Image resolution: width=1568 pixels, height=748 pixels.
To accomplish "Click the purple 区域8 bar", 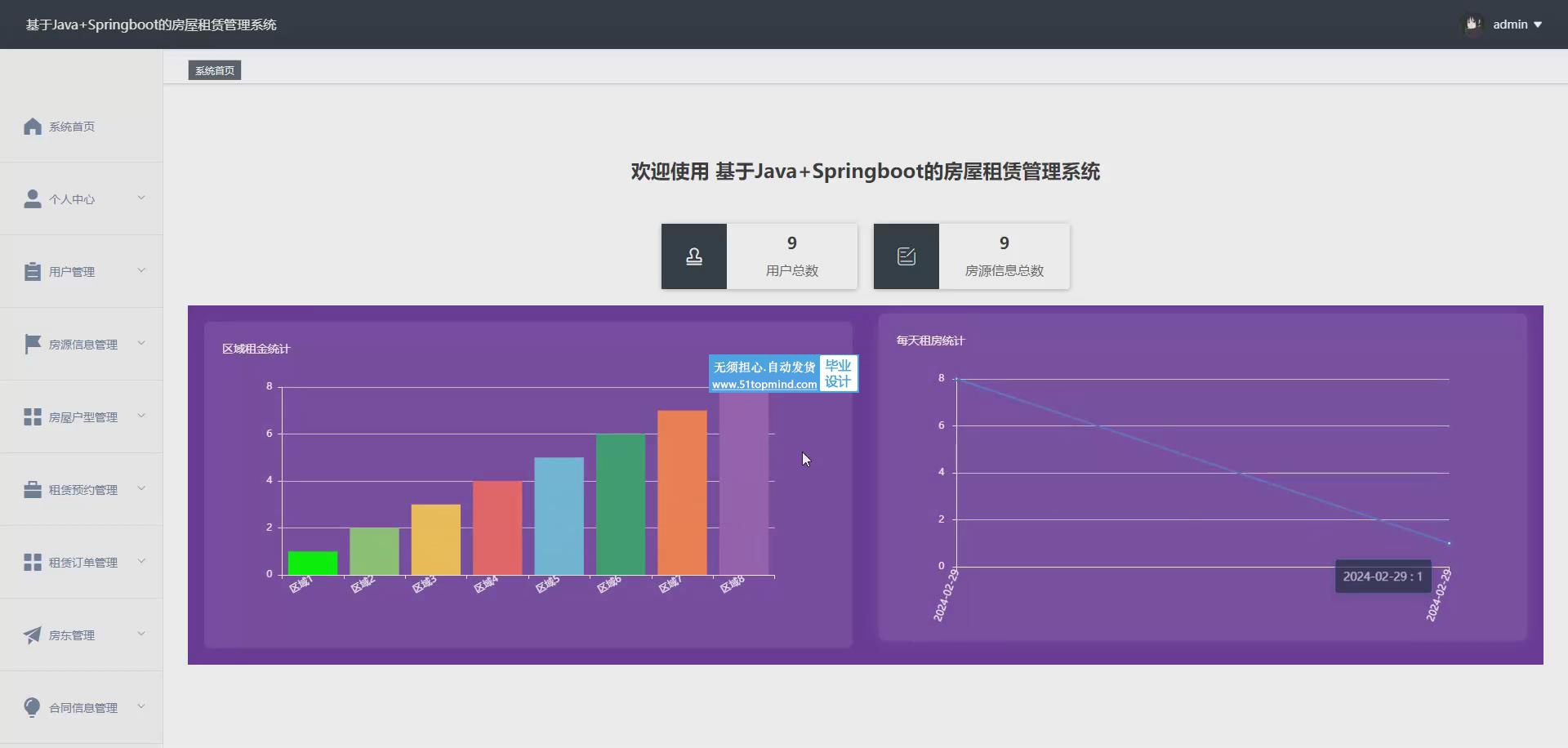I will point(744,482).
